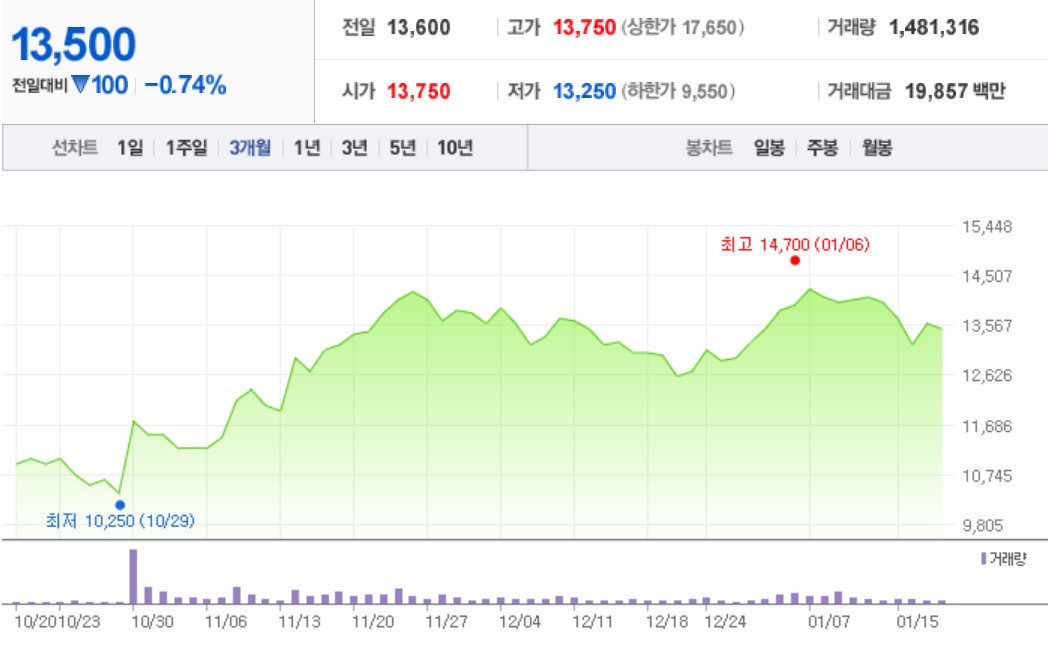Viewport: 1048px width, 658px height.
Task: Click the 12/11 date axis label
Action: [x=593, y=622]
